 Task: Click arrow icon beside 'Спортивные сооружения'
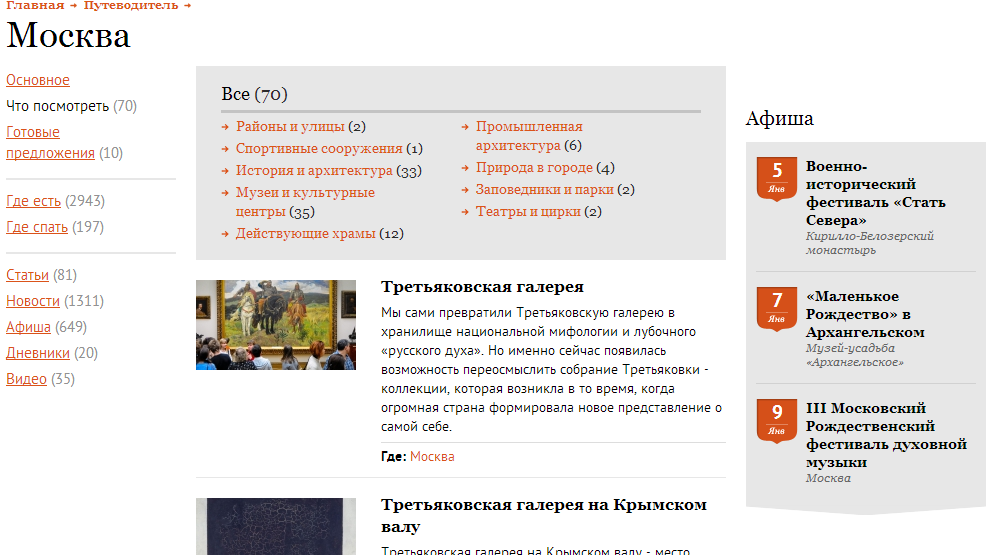(225, 149)
